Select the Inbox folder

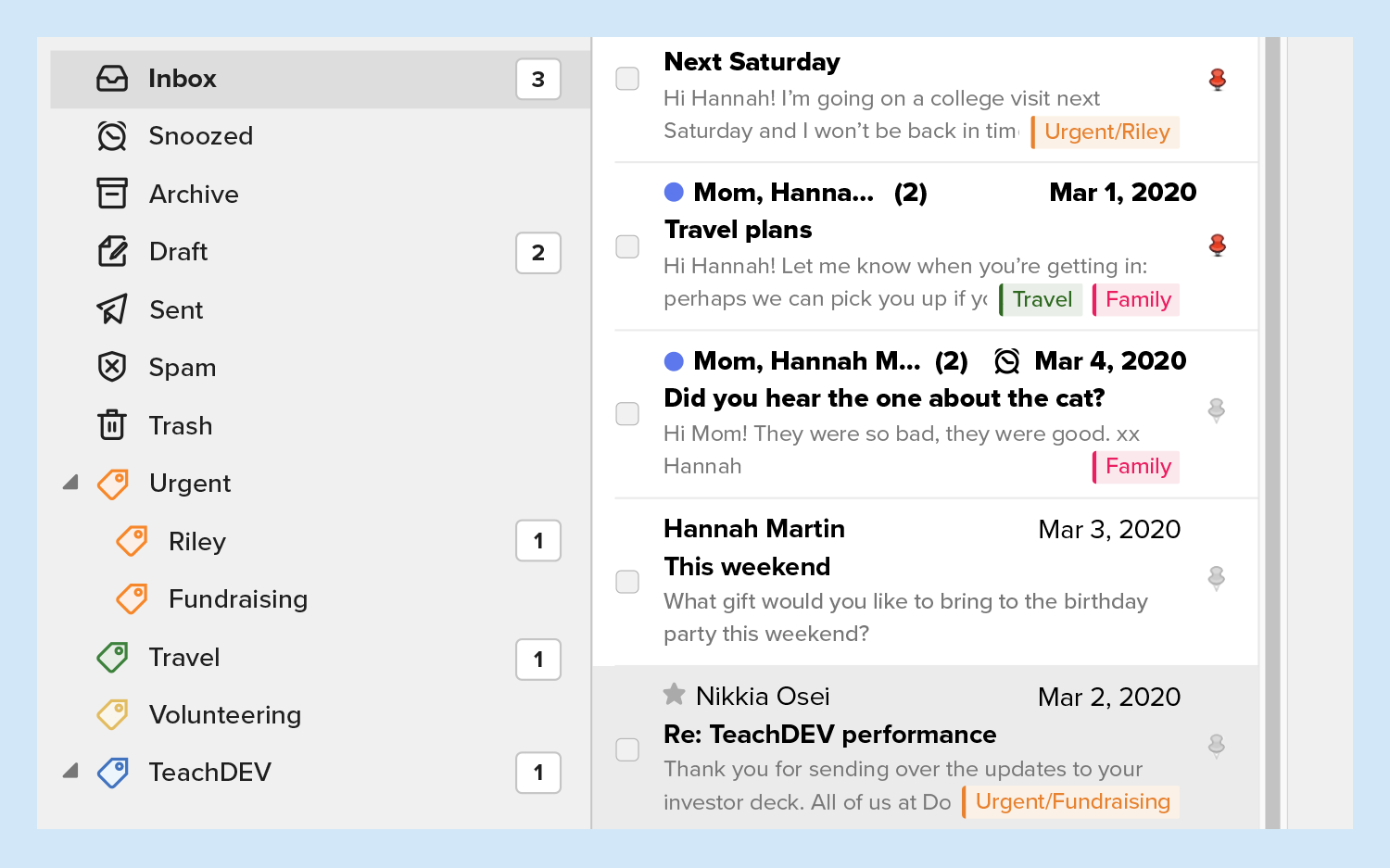183,79
